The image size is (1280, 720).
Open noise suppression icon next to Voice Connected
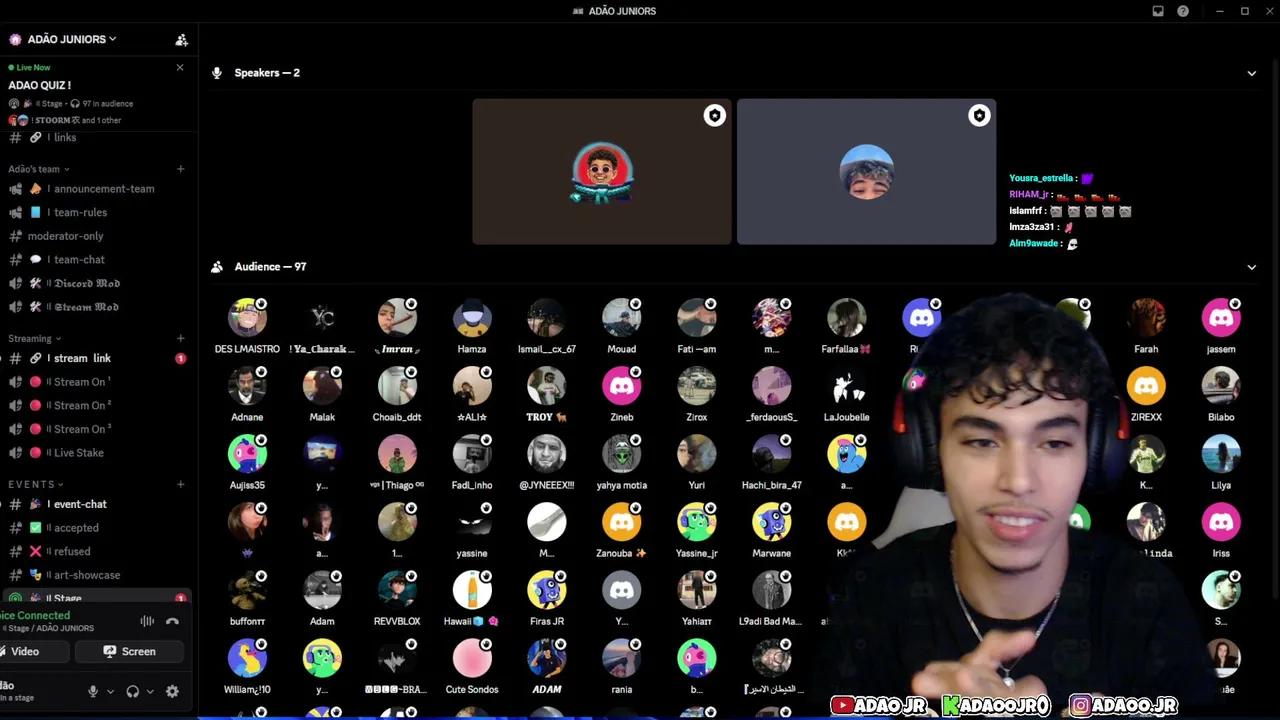pyautogui.click(x=147, y=621)
